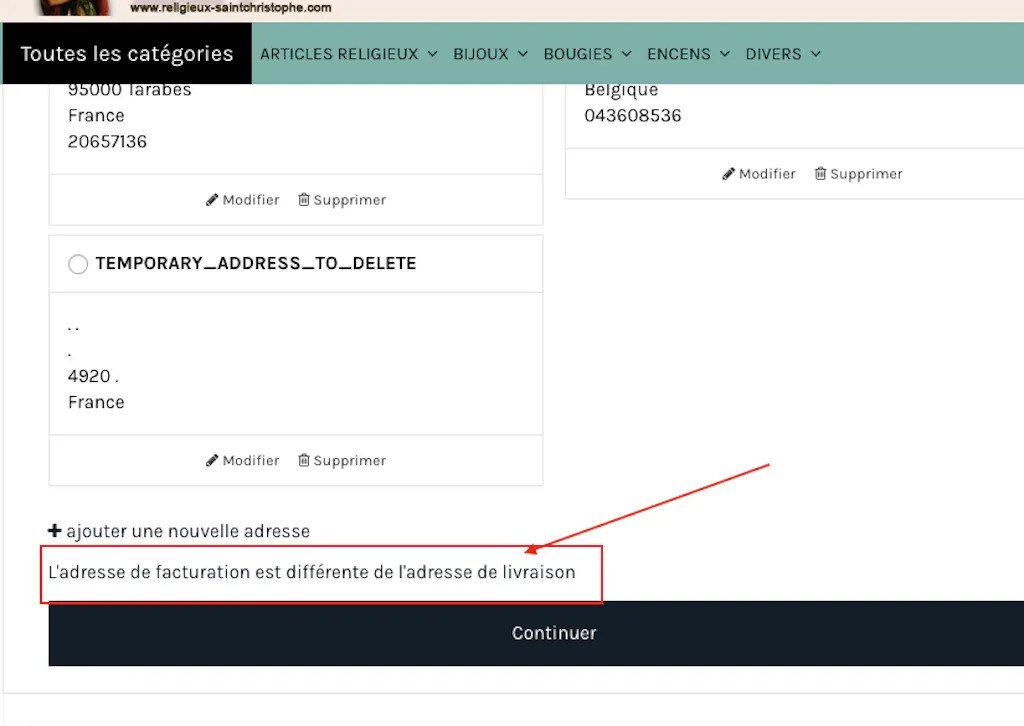Click pencil icon for Belgique address

pos(728,174)
